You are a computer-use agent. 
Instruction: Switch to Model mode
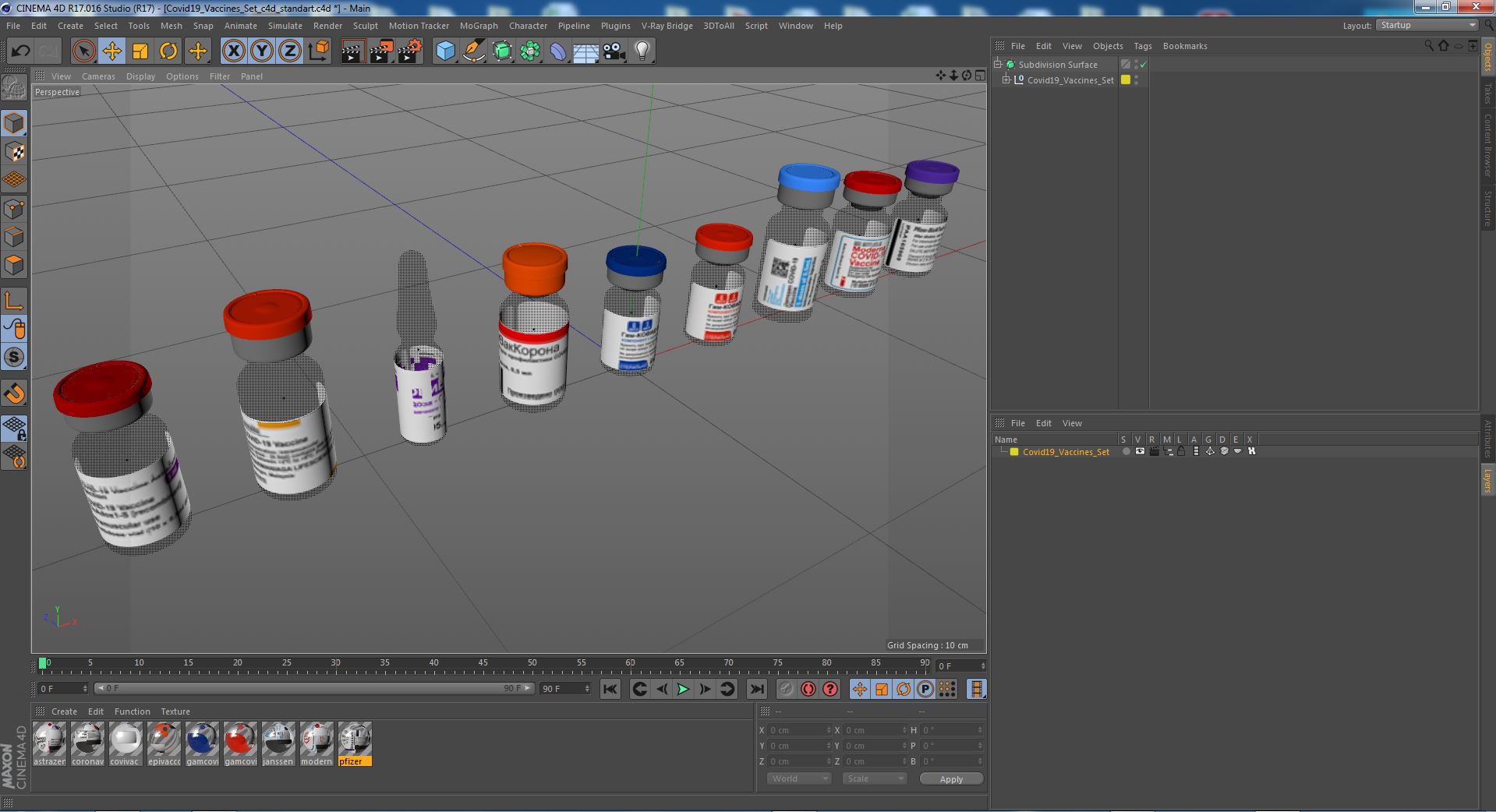click(14, 123)
